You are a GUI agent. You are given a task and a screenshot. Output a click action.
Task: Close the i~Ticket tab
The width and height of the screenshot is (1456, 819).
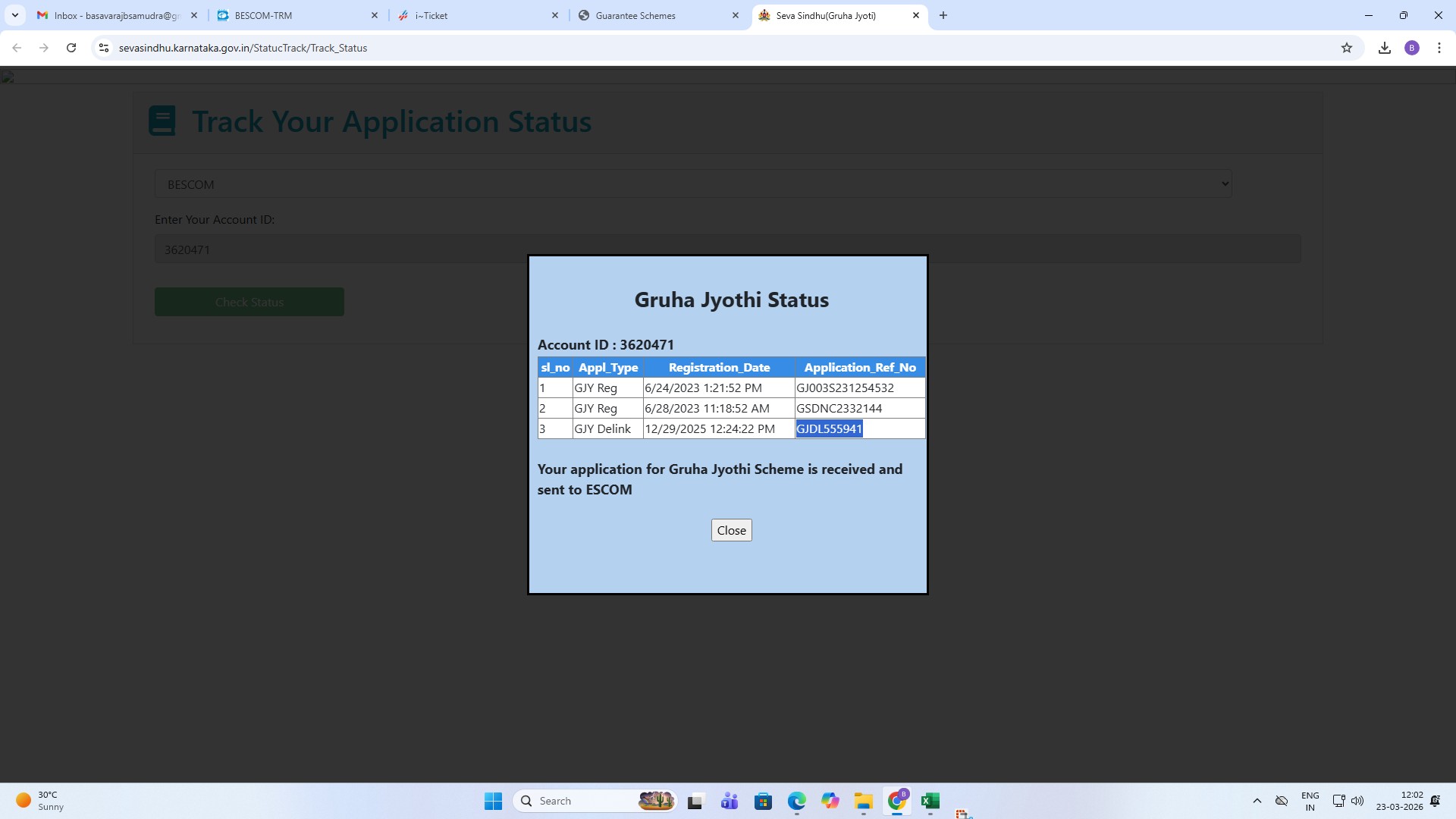click(555, 15)
